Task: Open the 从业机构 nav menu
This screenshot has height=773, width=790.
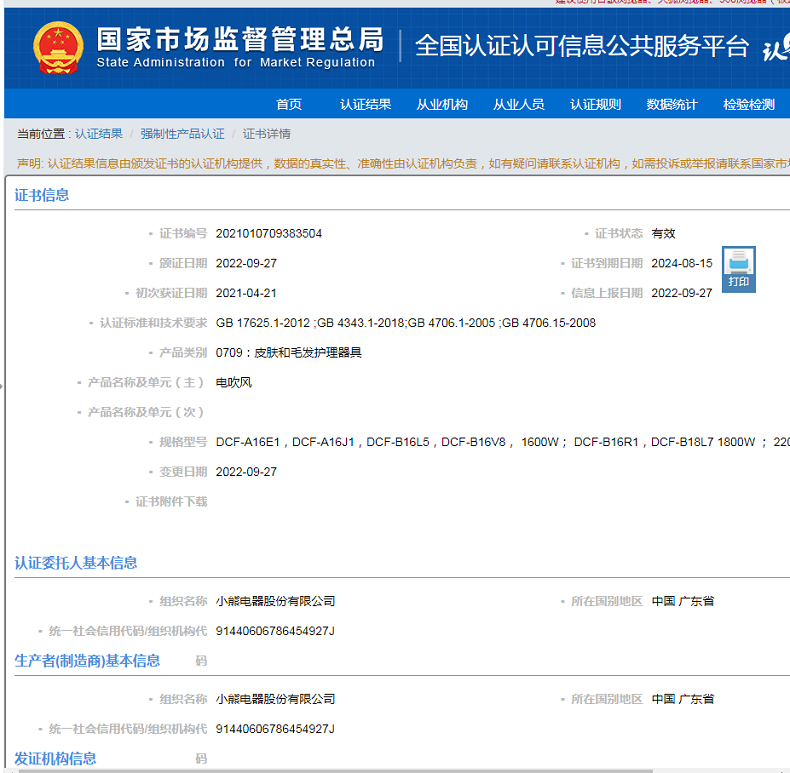Action: [442, 104]
